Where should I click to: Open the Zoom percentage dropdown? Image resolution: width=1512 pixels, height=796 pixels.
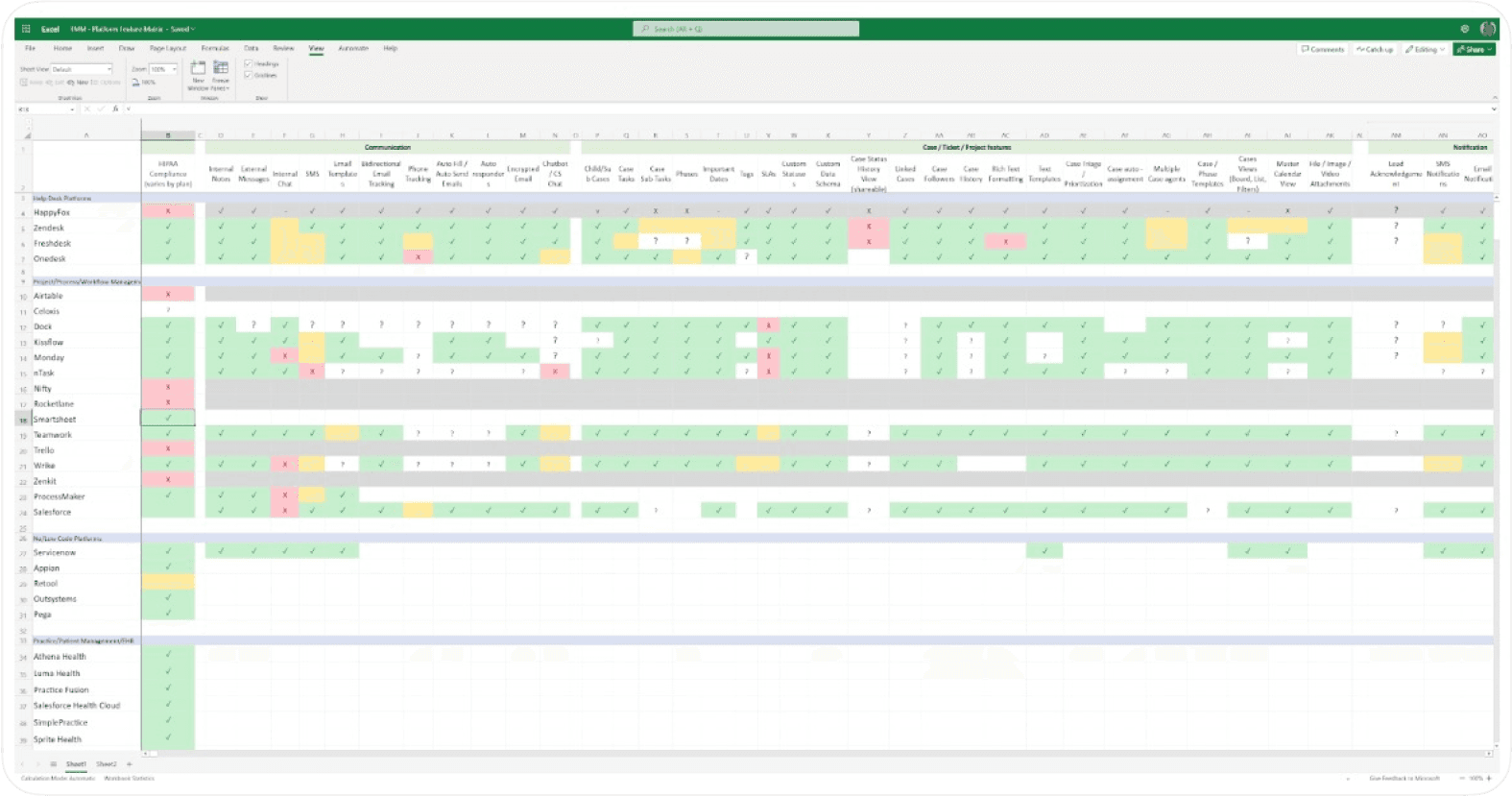[163, 69]
